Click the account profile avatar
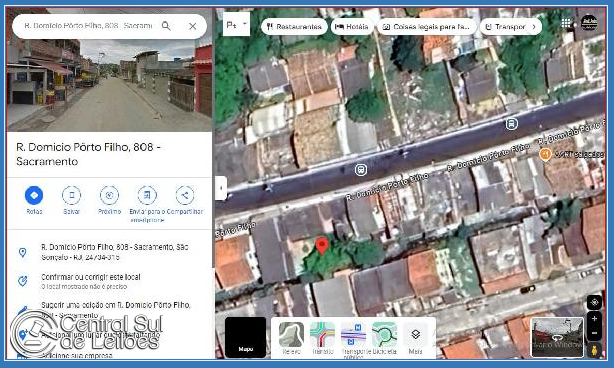 [589, 23]
